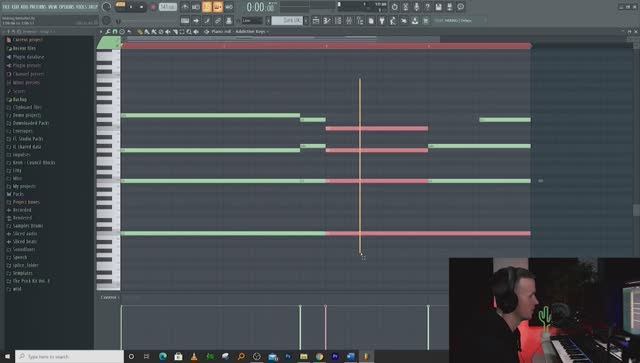Toggle the record button
The height and width of the screenshot is (363, 640).
153,7
